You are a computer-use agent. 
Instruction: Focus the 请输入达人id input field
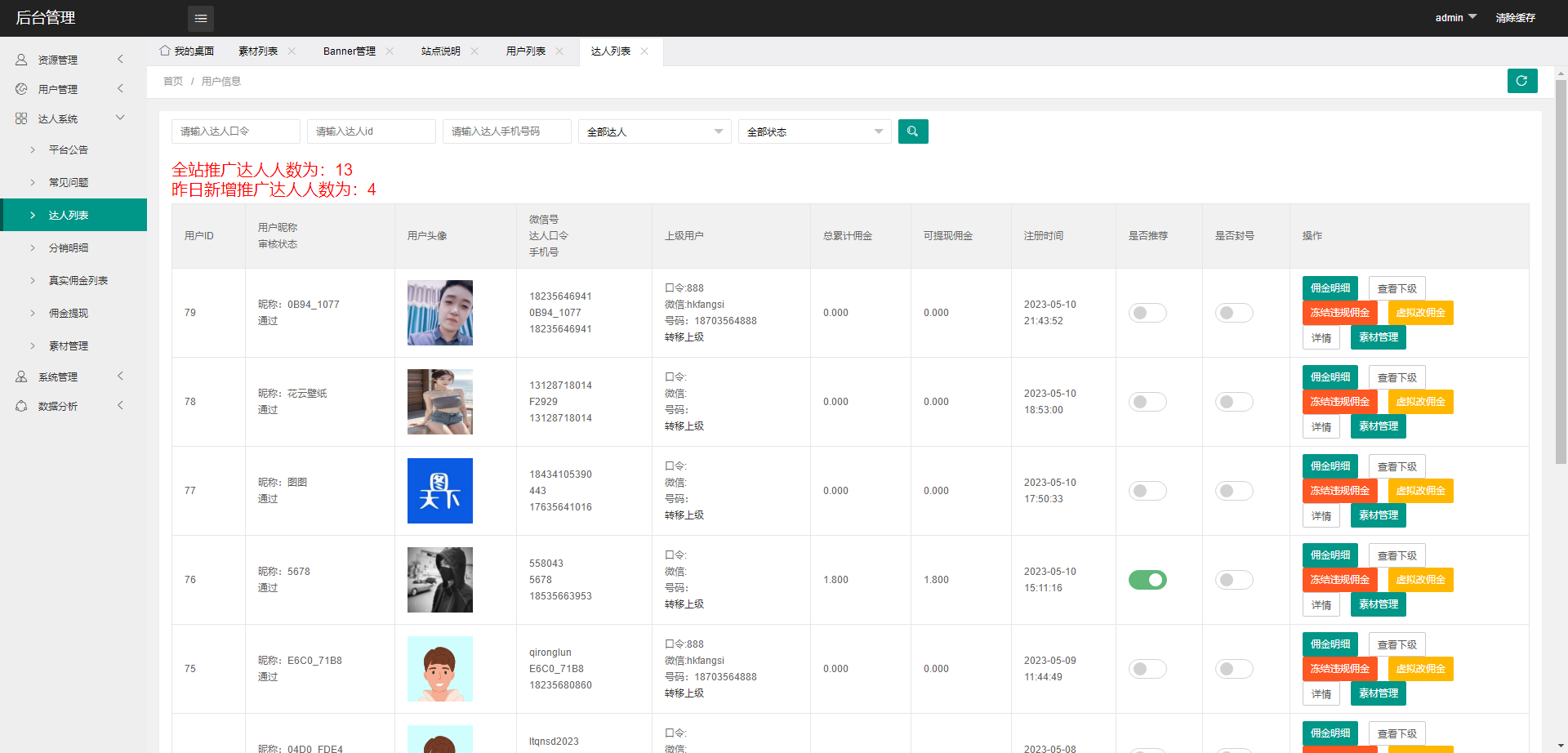pyautogui.click(x=372, y=131)
